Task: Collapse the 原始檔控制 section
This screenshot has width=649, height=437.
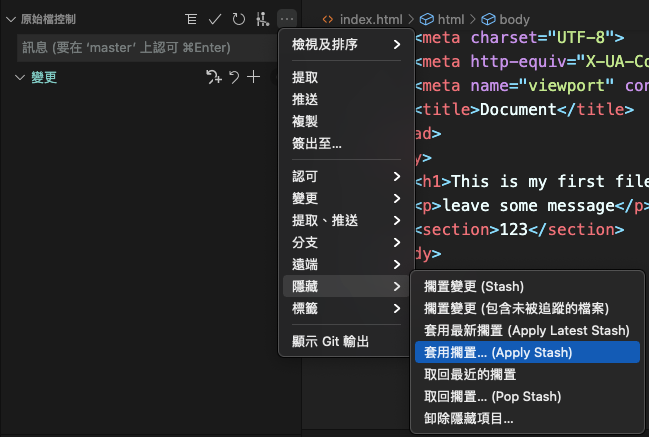Action: pos(11,19)
